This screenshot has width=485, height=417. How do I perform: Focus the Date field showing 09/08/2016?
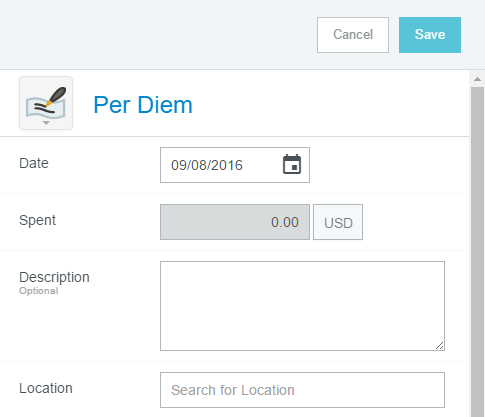[x=235, y=165]
